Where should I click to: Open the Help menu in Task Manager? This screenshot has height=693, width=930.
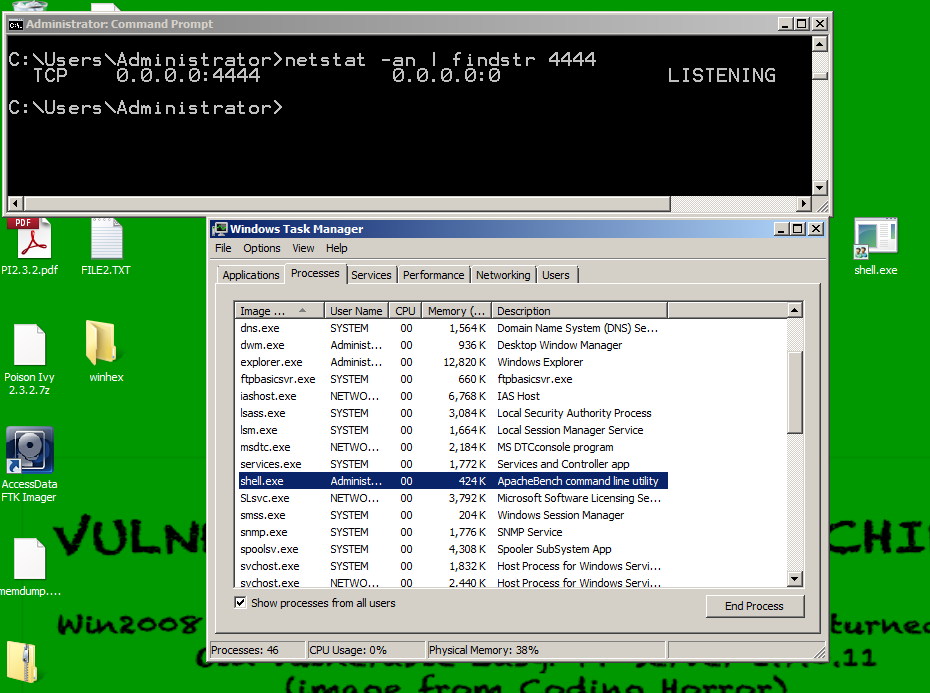[336, 248]
